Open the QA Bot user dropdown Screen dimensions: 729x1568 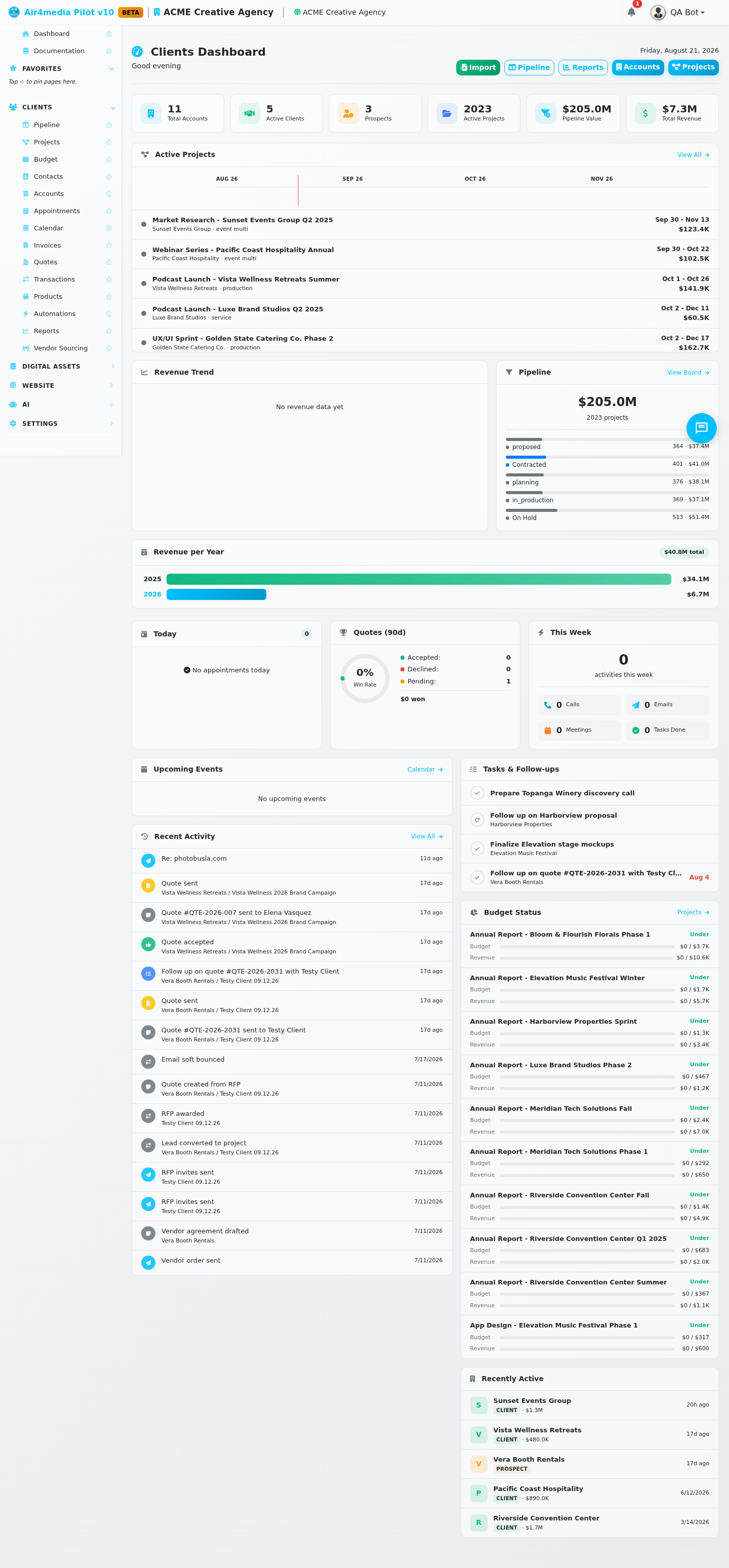tap(687, 12)
